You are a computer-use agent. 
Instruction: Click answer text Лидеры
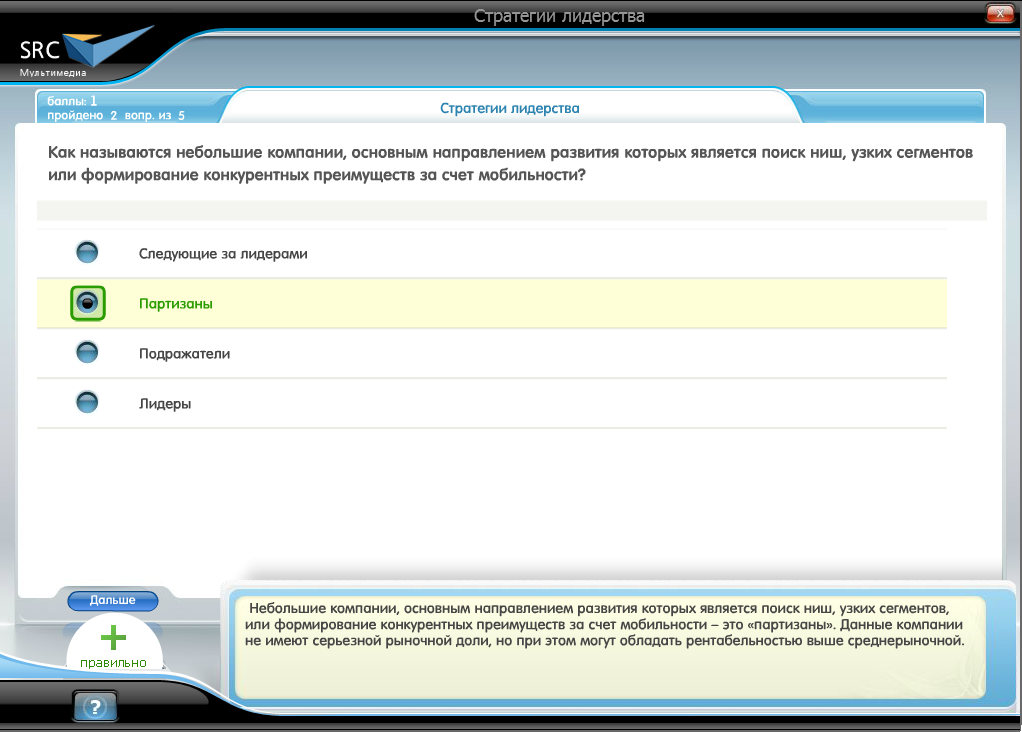click(x=165, y=404)
